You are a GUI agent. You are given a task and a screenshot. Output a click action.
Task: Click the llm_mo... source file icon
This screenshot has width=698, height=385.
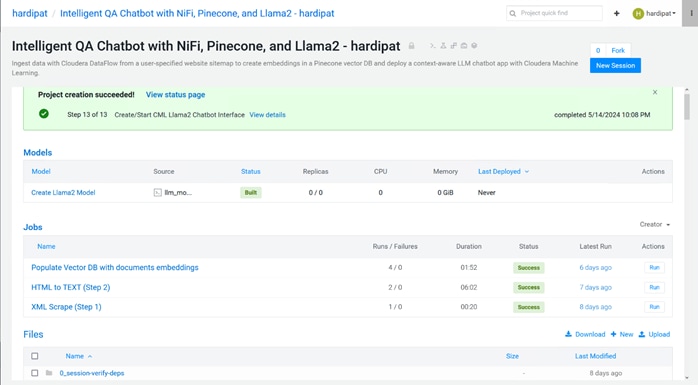pos(158,193)
